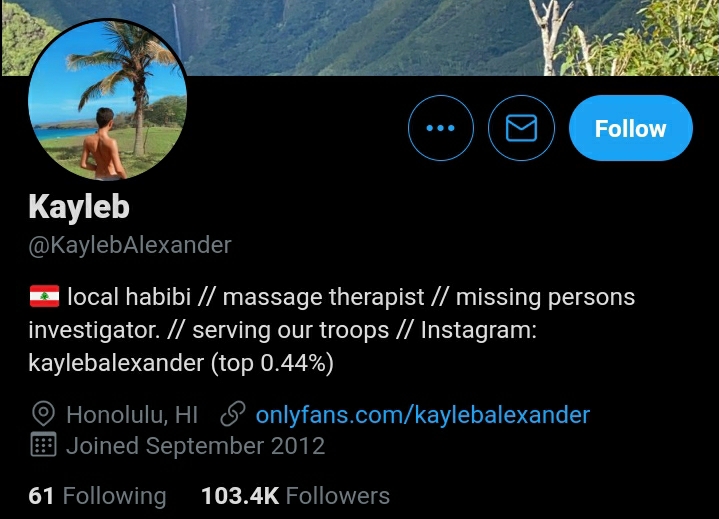Click the envelope message icon
This screenshot has height=519, width=719.
[521, 128]
